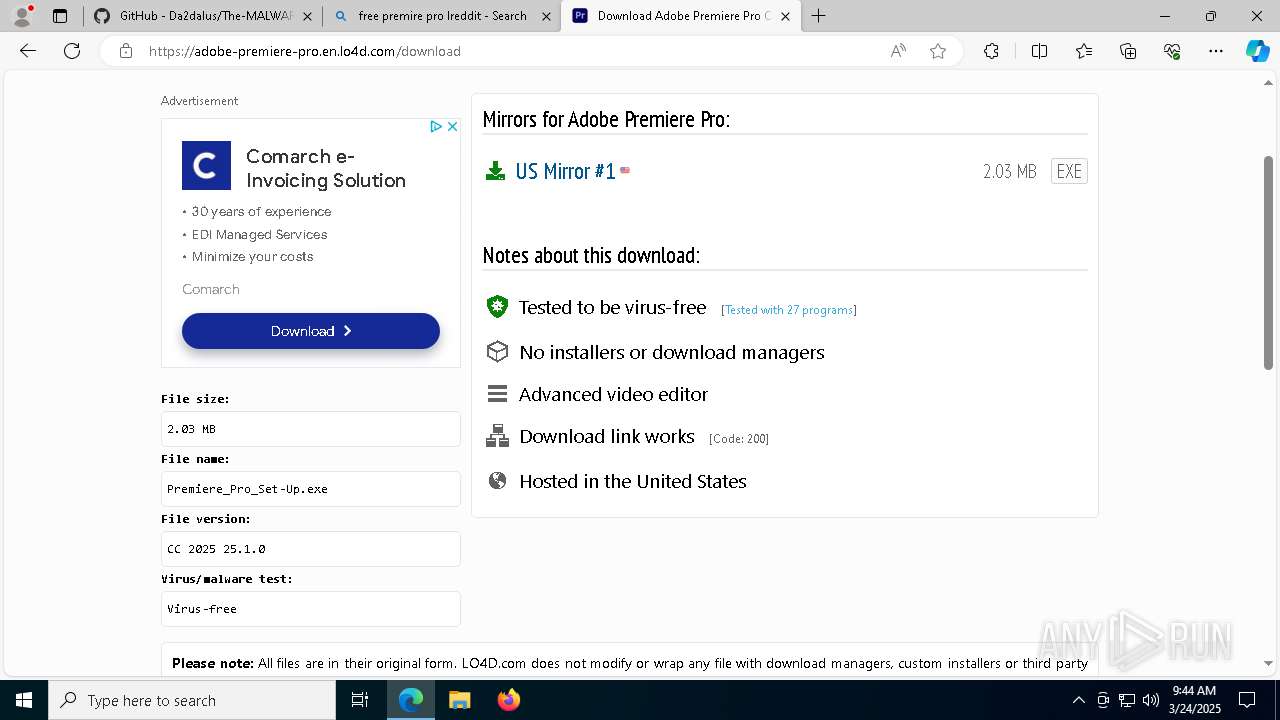Select the Download Adobe Premiere Pro tab
The width and height of the screenshot is (1280, 720).
pos(681,16)
